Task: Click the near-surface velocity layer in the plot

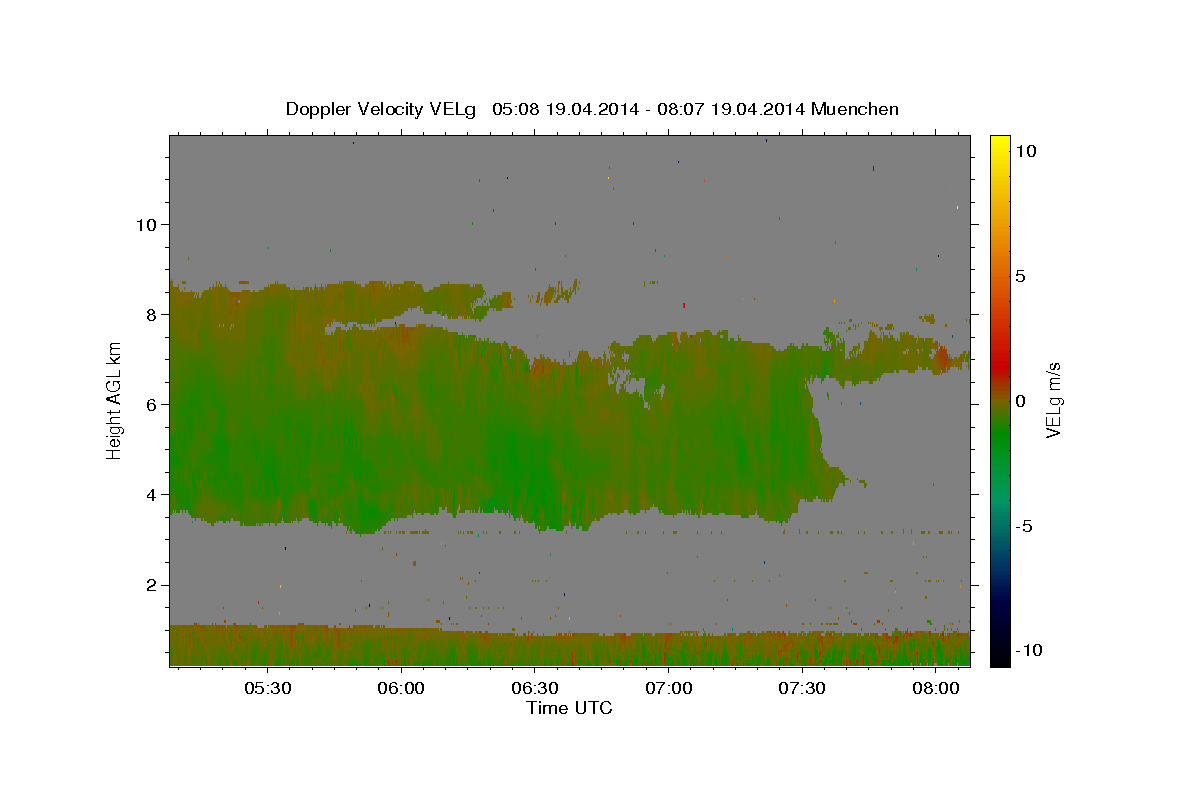Action: 569,648
